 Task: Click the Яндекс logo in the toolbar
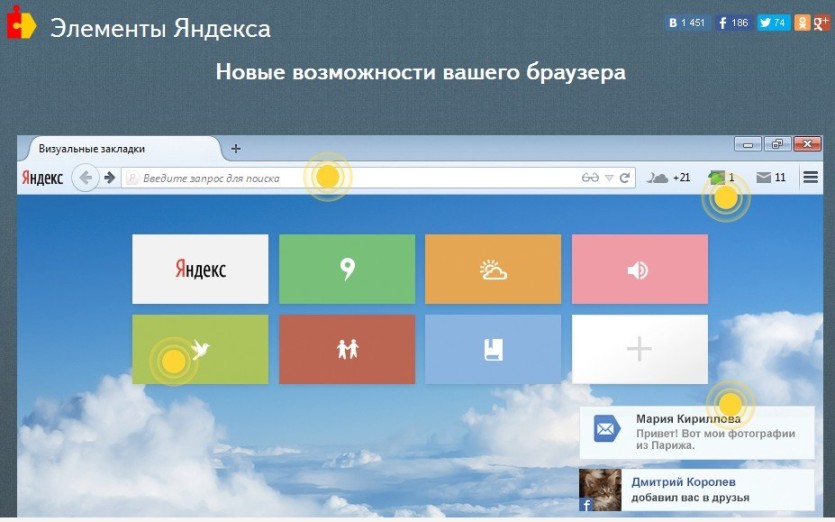(x=42, y=177)
